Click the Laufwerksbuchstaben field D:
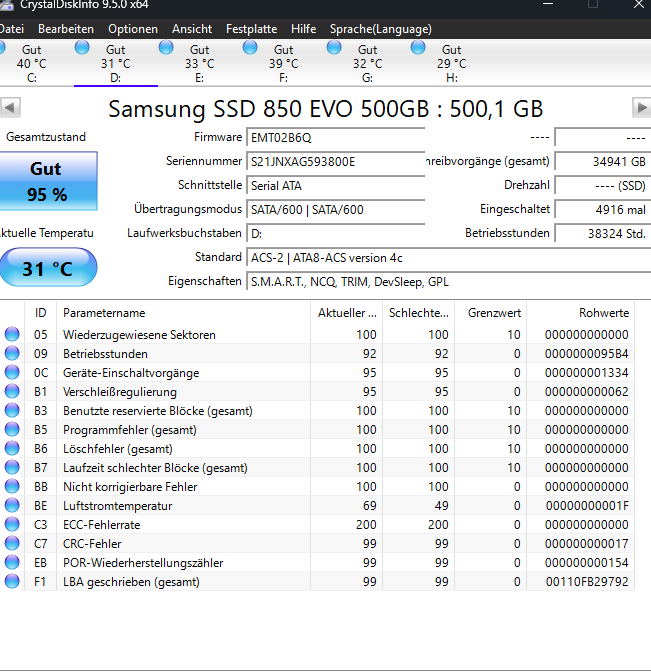The height and width of the screenshot is (672, 651). coord(336,234)
